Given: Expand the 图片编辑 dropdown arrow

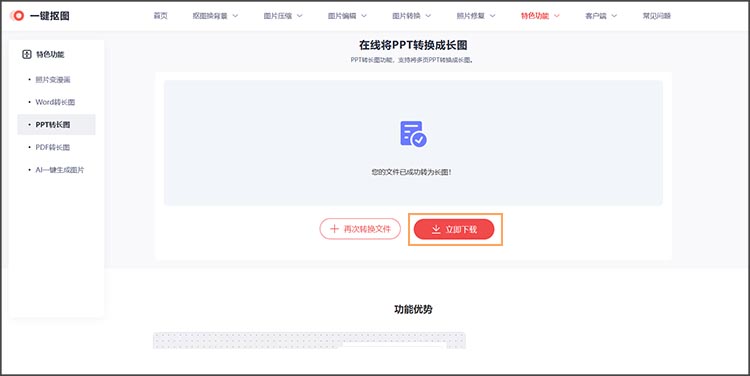Looking at the screenshot, I should [x=364, y=16].
